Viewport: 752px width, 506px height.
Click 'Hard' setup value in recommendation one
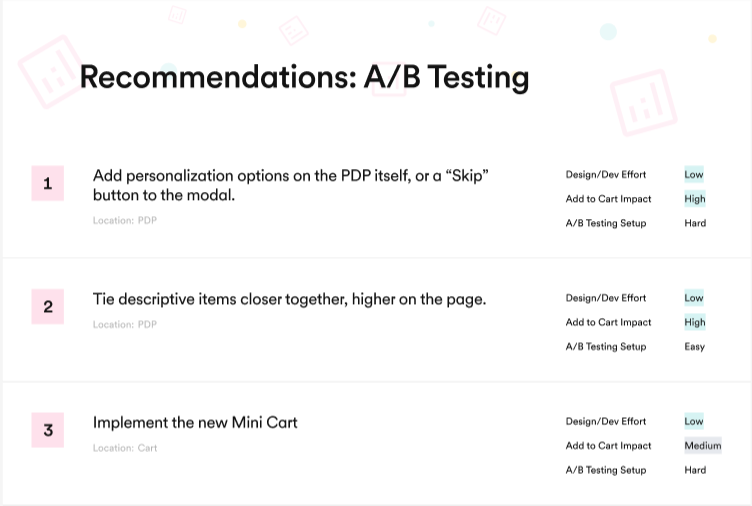(x=695, y=223)
